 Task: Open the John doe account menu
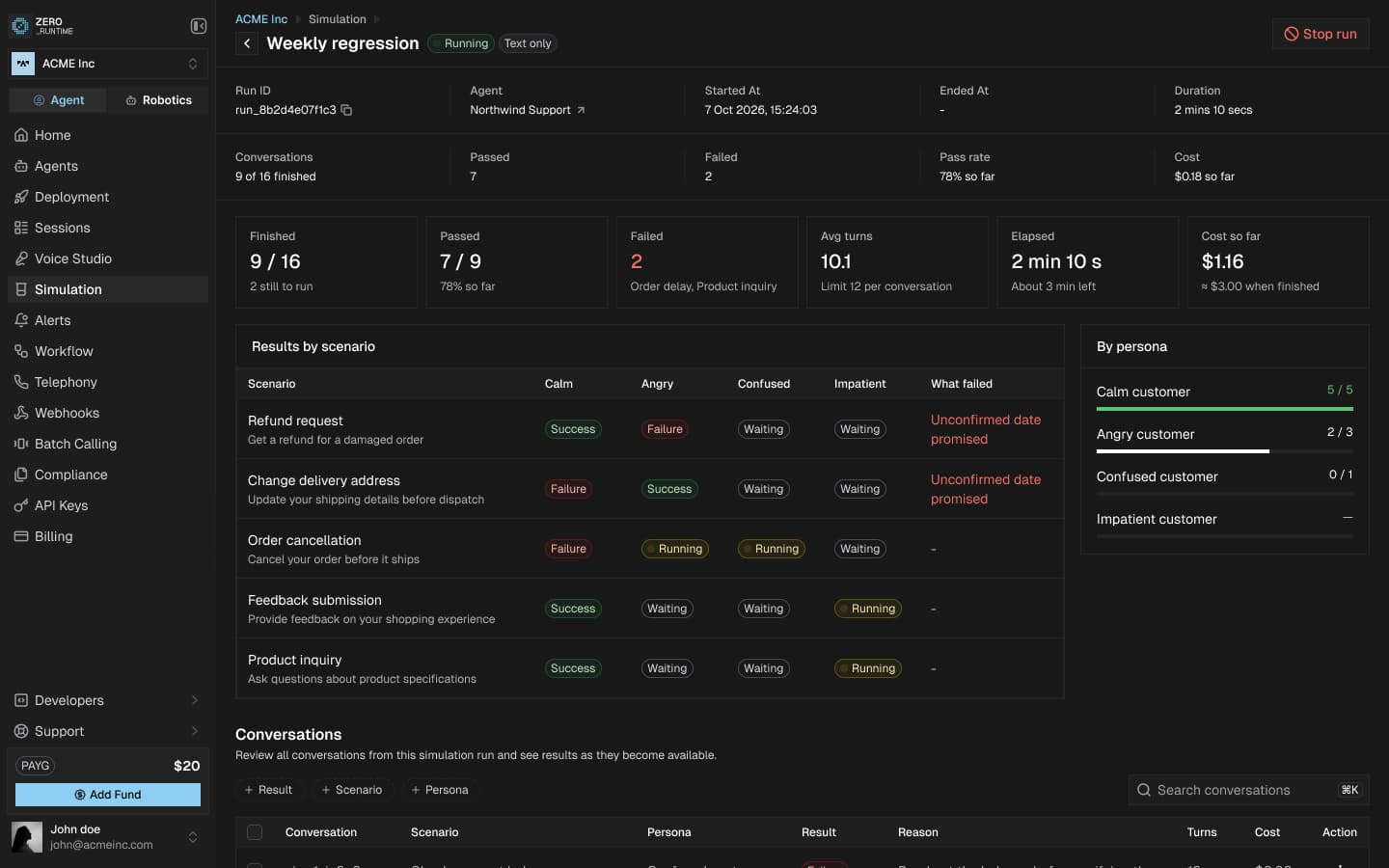[x=108, y=836]
